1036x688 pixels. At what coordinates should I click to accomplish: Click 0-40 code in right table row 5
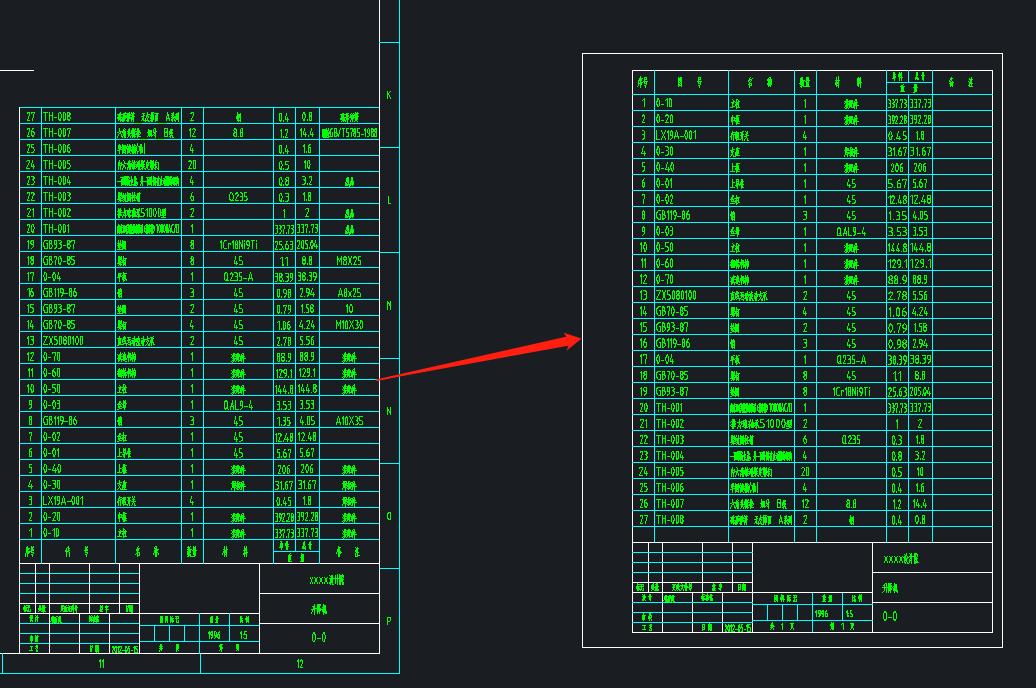coord(665,167)
